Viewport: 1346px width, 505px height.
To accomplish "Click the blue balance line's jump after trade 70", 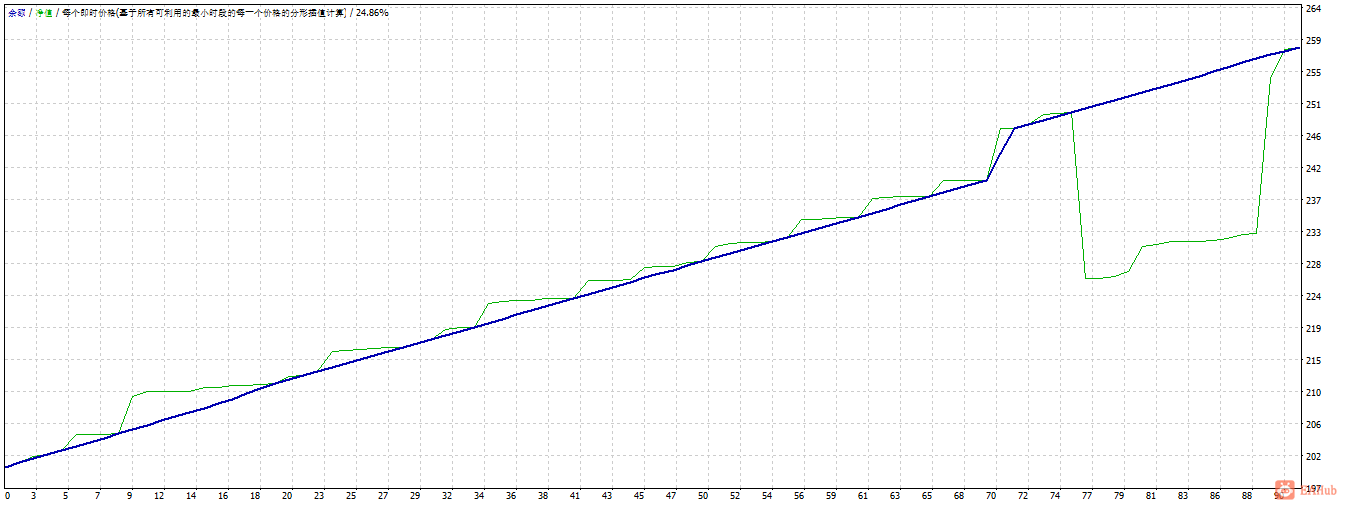I will (x=1001, y=154).
